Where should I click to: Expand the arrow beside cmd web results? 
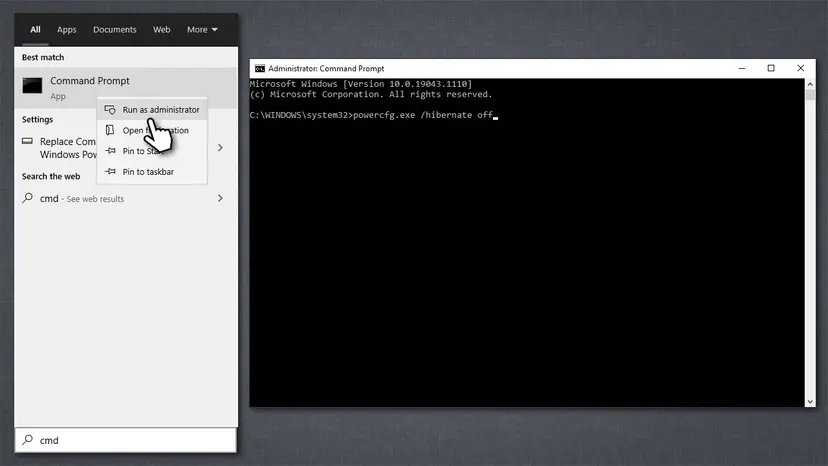tap(220, 198)
